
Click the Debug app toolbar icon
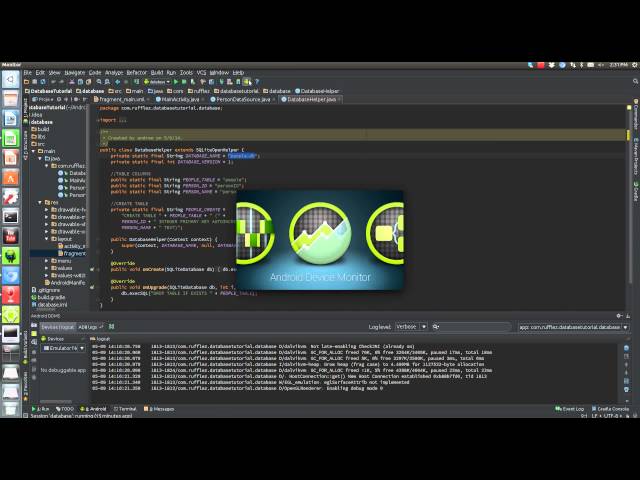pyautogui.click(x=184, y=82)
